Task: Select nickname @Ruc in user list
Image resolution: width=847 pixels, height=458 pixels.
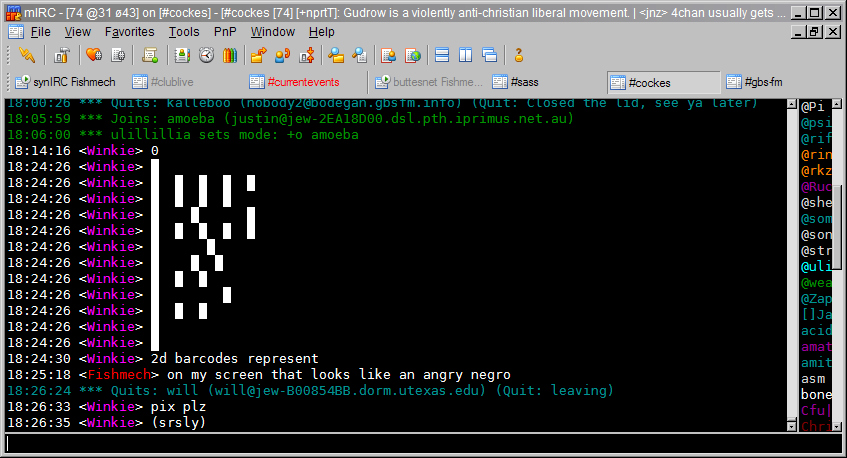Action: (x=816, y=187)
